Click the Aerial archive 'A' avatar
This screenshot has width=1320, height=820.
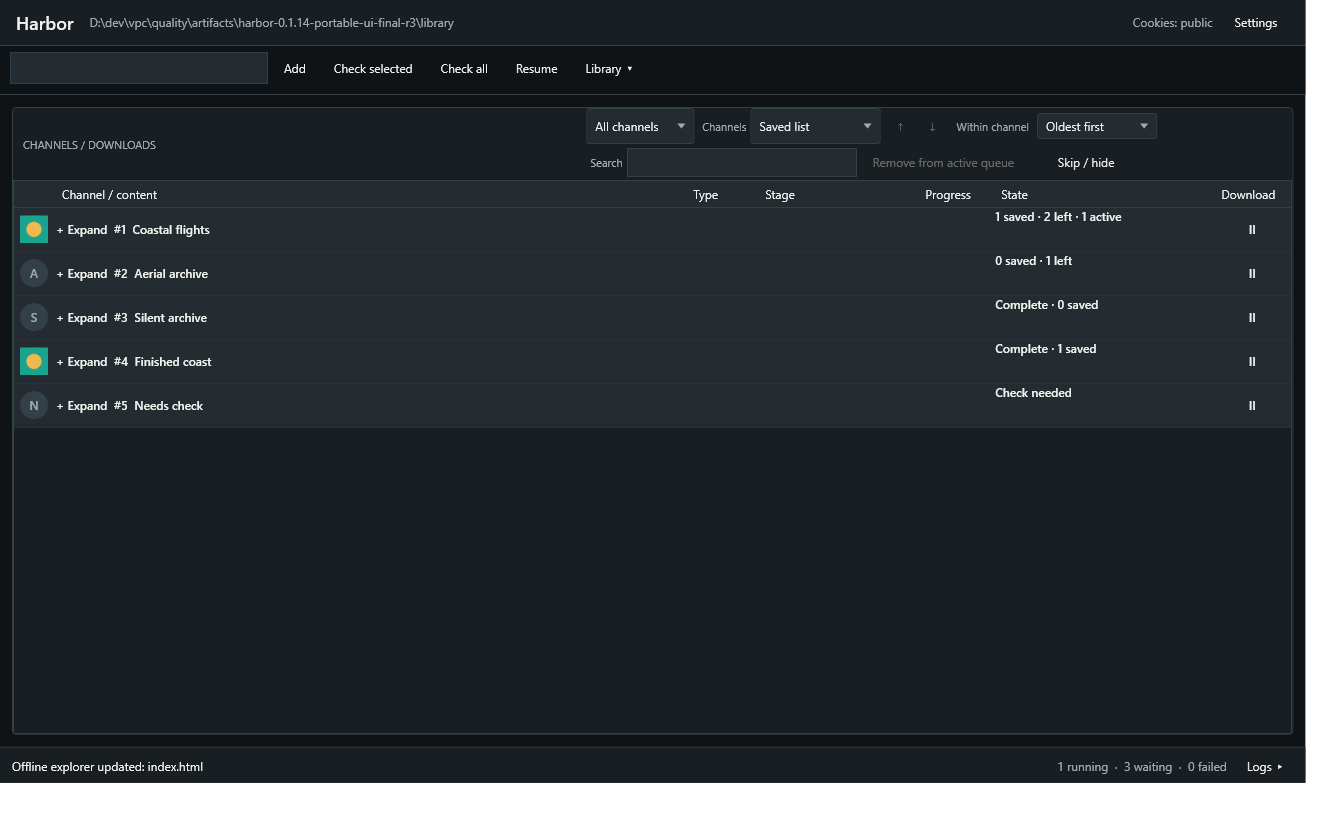point(34,274)
